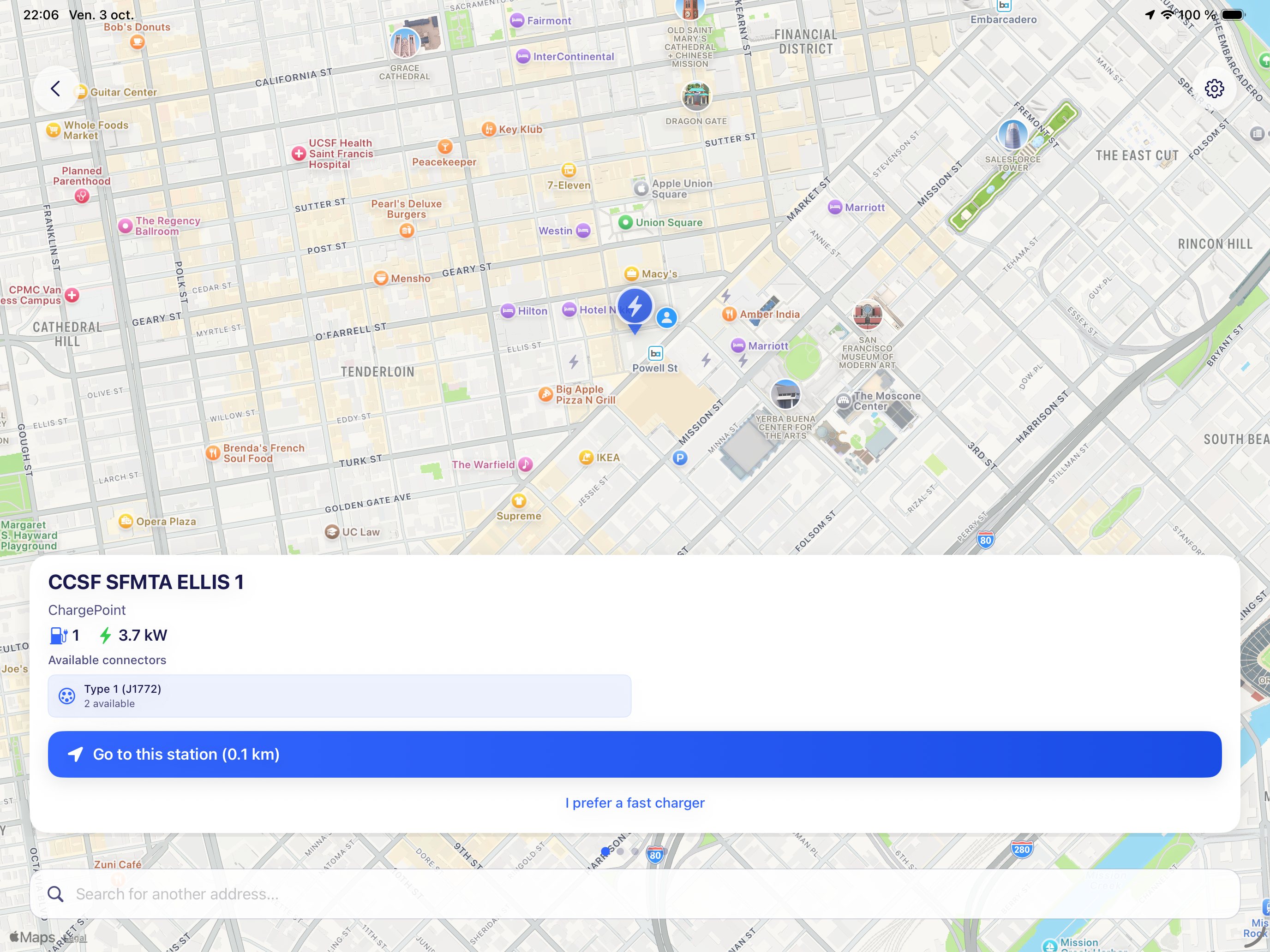Tap the Supreme store marker
This screenshot has width=1270, height=952.
point(519,500)
